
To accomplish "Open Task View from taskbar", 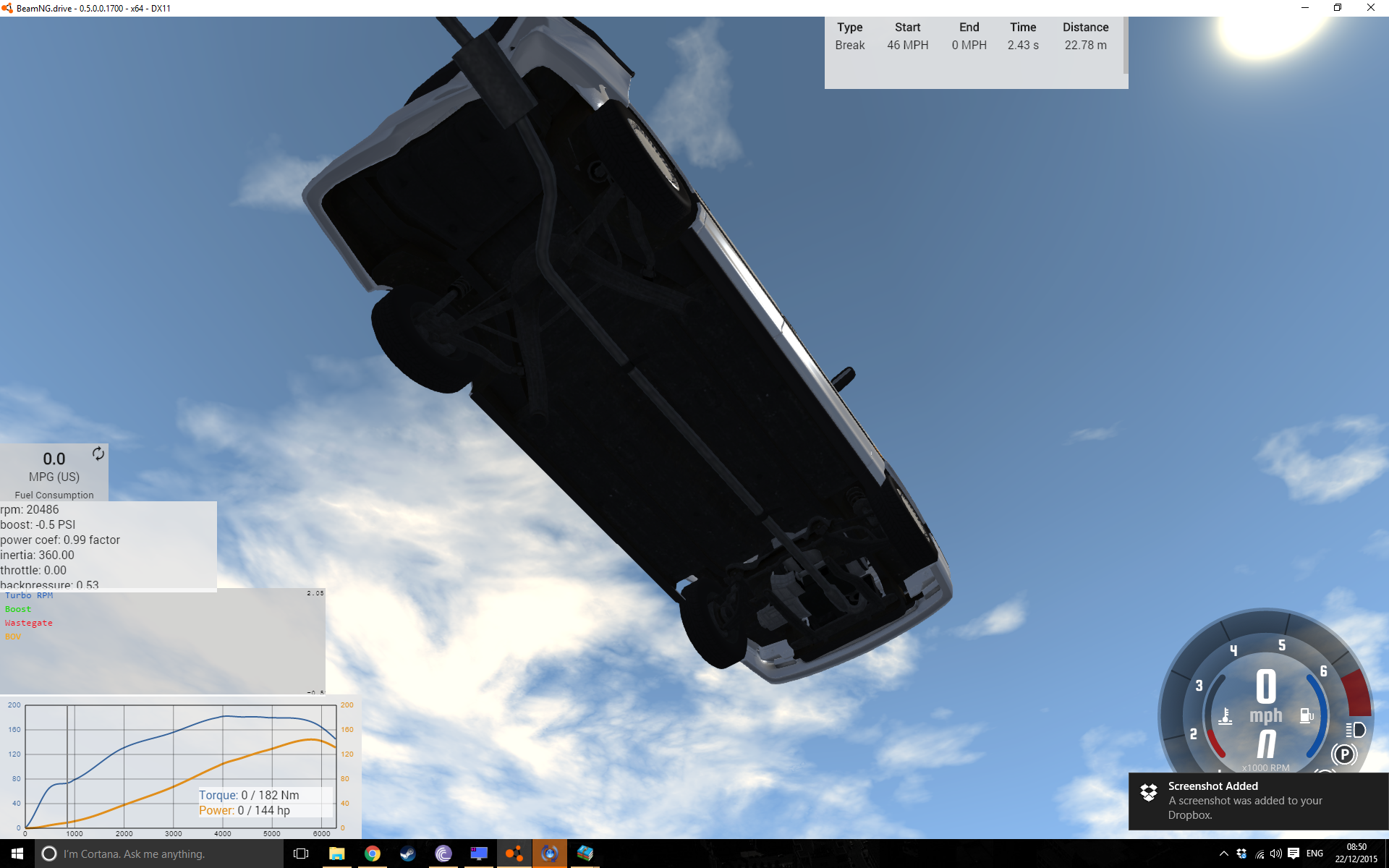I will pos(301,854).
